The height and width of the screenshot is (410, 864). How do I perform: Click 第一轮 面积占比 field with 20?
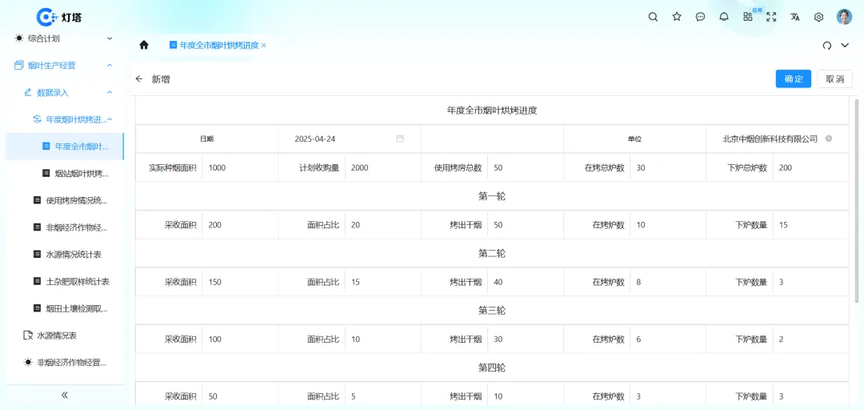pos(382,225)
